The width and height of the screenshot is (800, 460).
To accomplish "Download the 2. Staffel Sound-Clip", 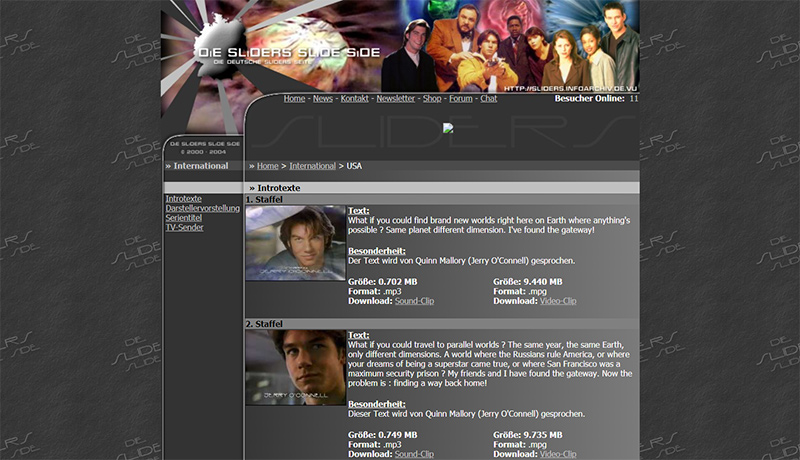I will coord(414,454).
